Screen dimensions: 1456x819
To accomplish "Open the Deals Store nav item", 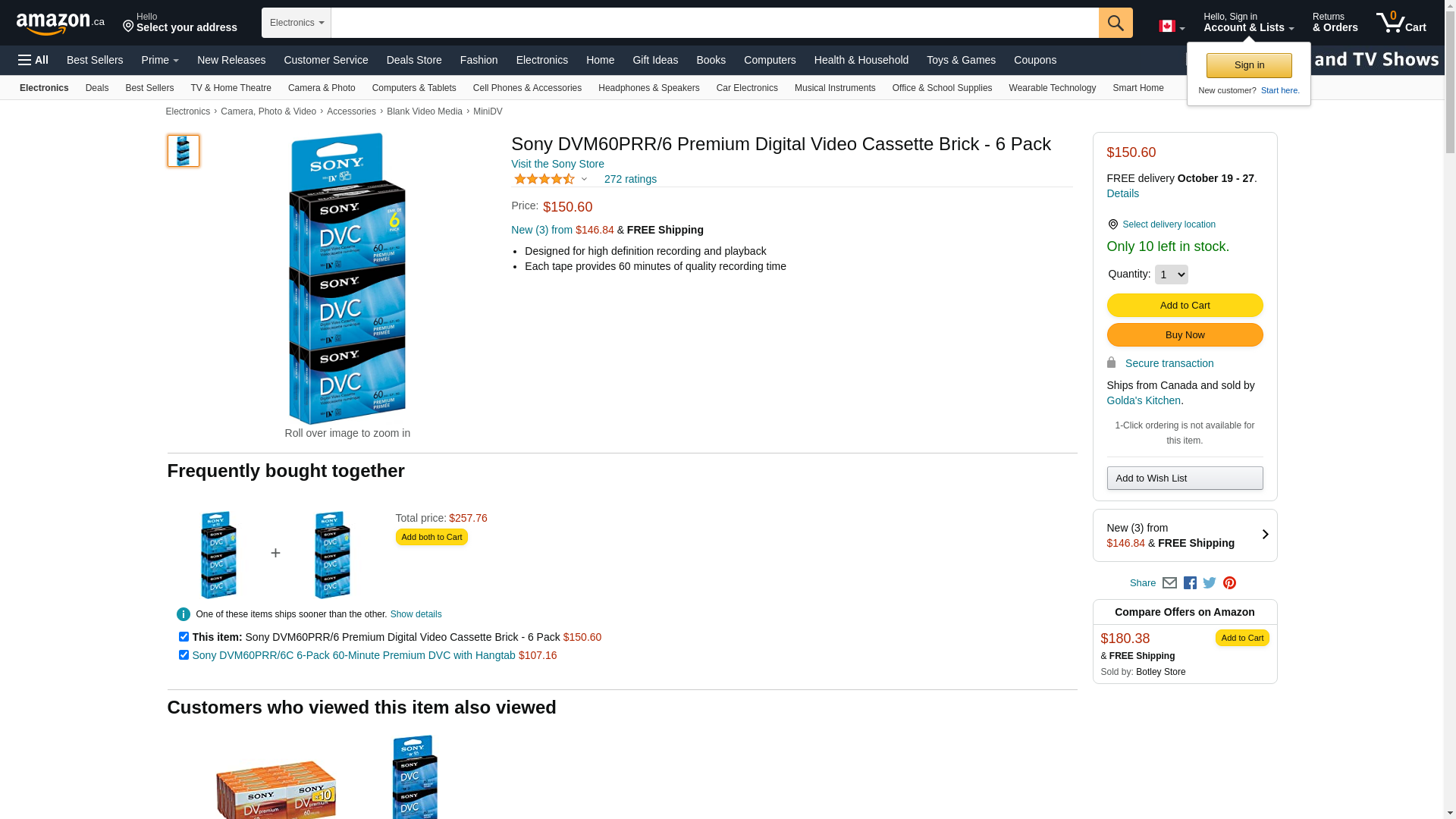I will coord(414,60).
